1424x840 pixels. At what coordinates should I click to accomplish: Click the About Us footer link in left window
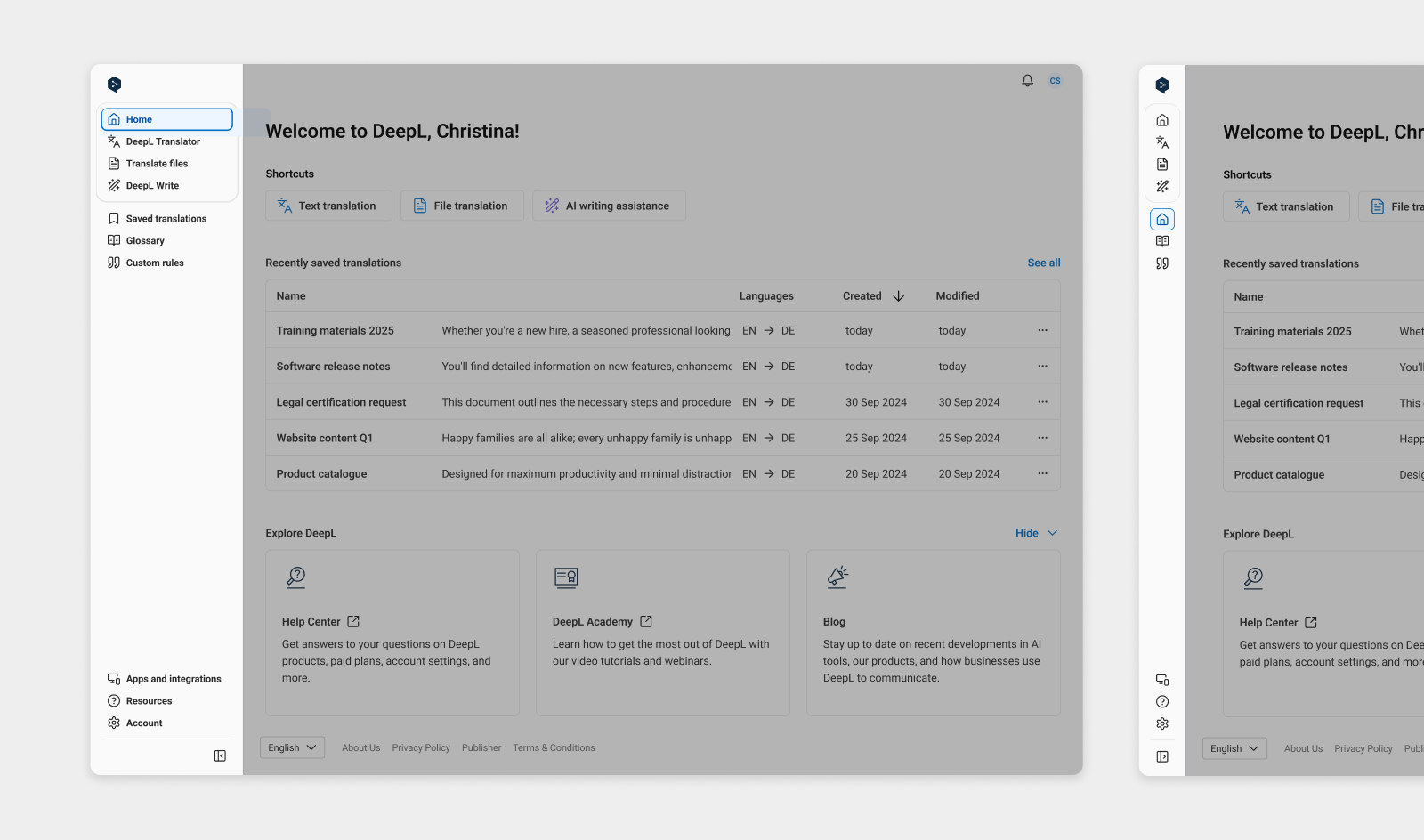(361, 748)
